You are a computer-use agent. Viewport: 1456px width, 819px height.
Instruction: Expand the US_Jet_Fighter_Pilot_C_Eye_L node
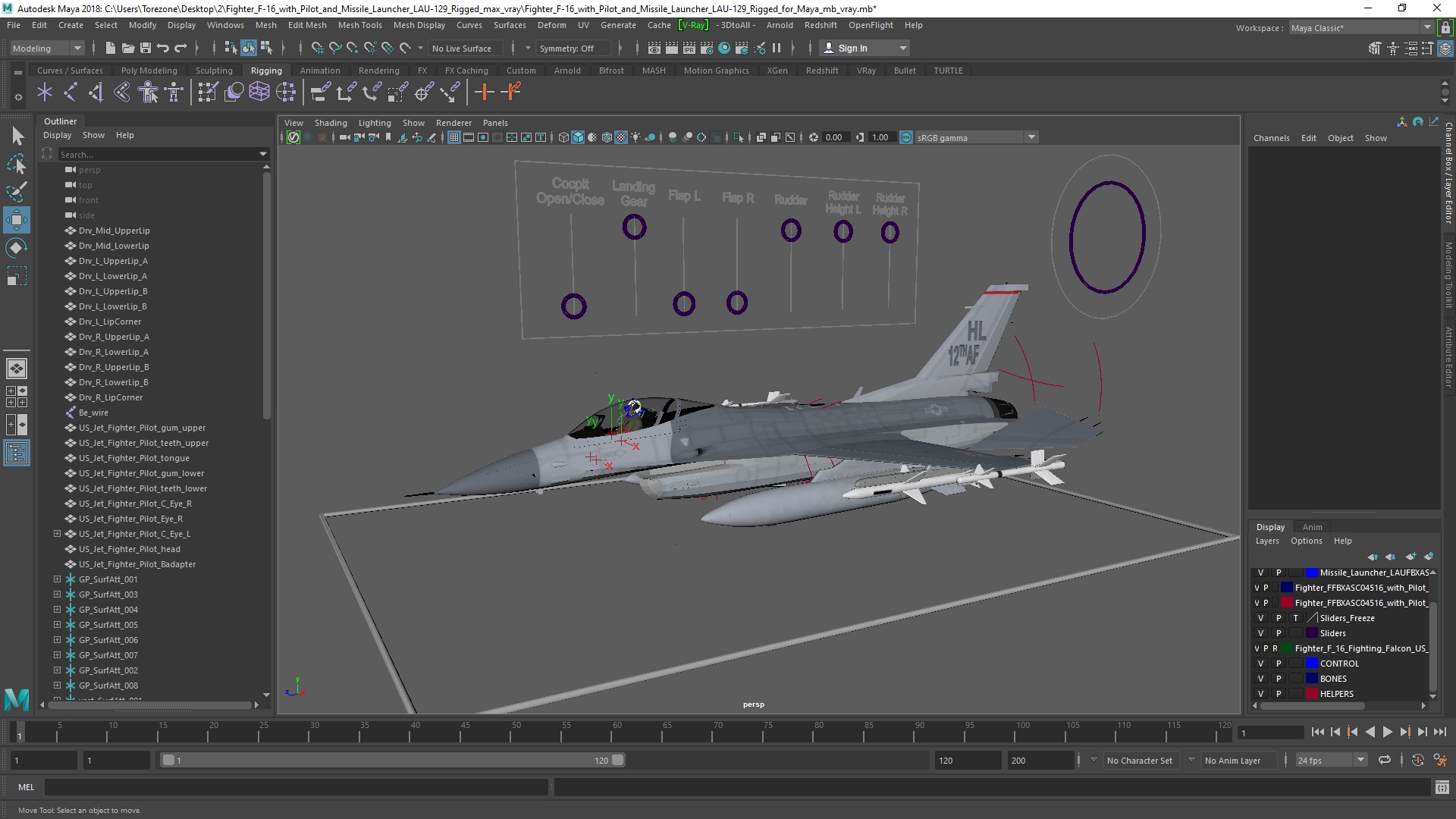coord(57,534)
